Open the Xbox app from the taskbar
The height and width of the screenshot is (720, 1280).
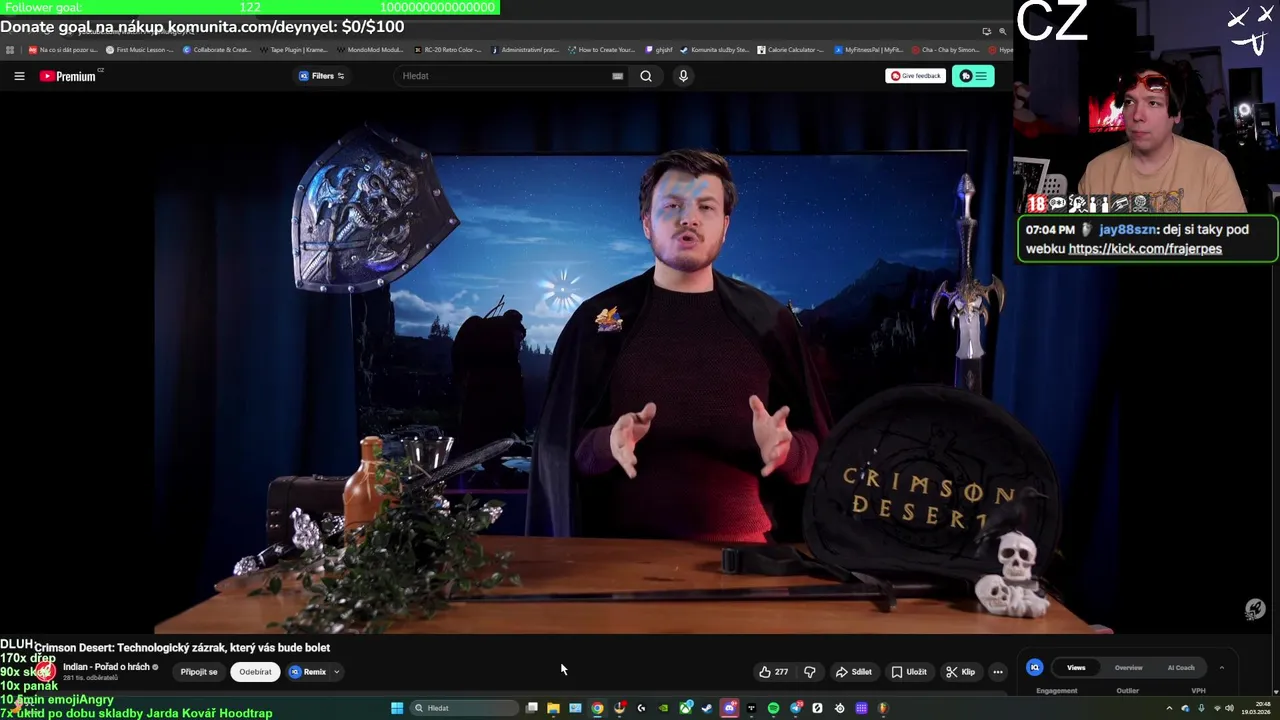[x=686, y=708]
